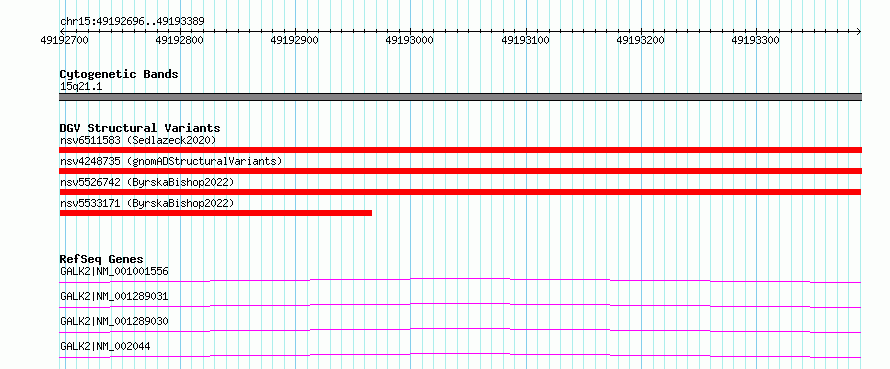Open GALK2|NM_001001556 transcript label
The height and width of the screenshot is (369, 890).
[x=114, y=271]
